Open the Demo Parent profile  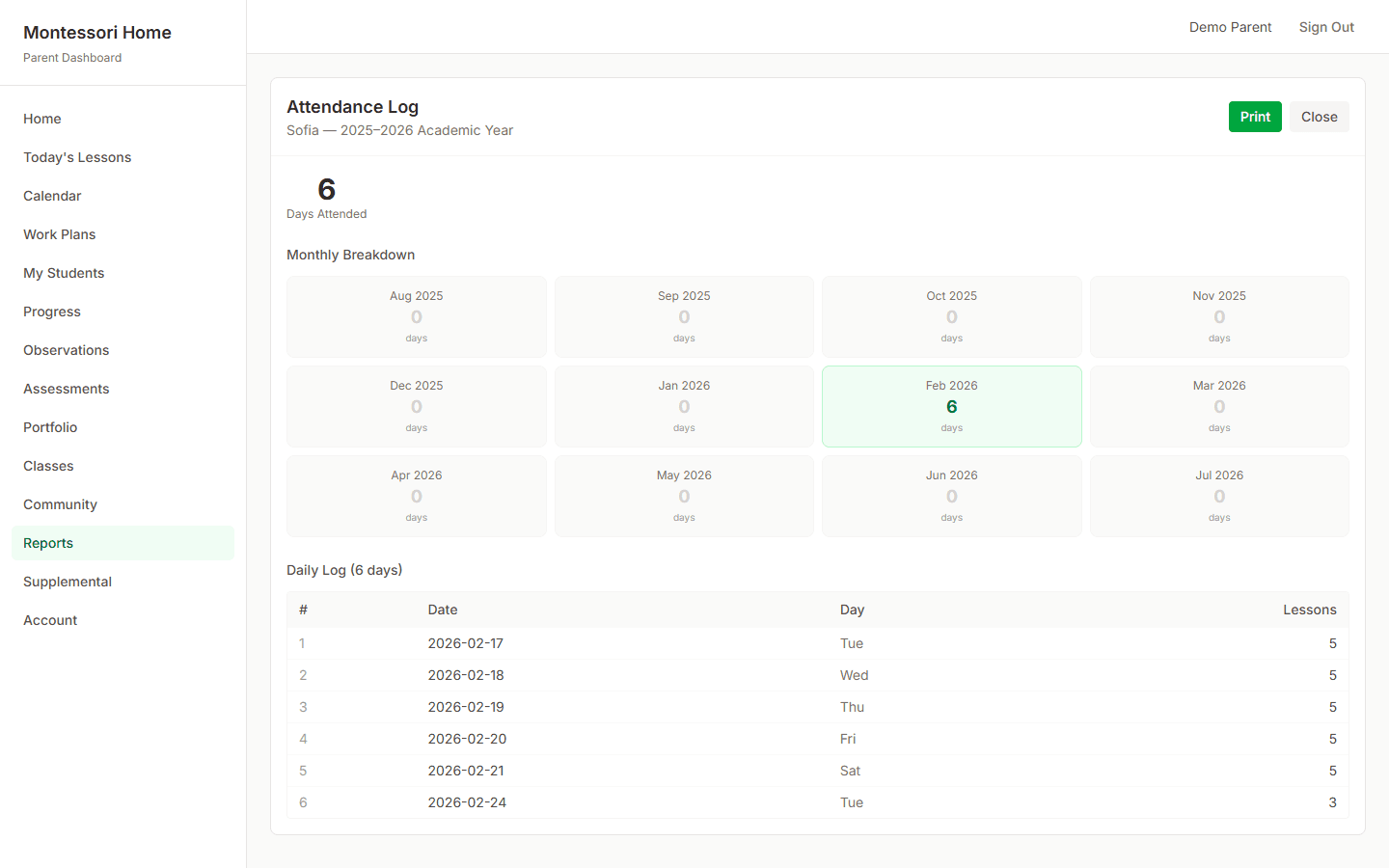point(1230,26)
